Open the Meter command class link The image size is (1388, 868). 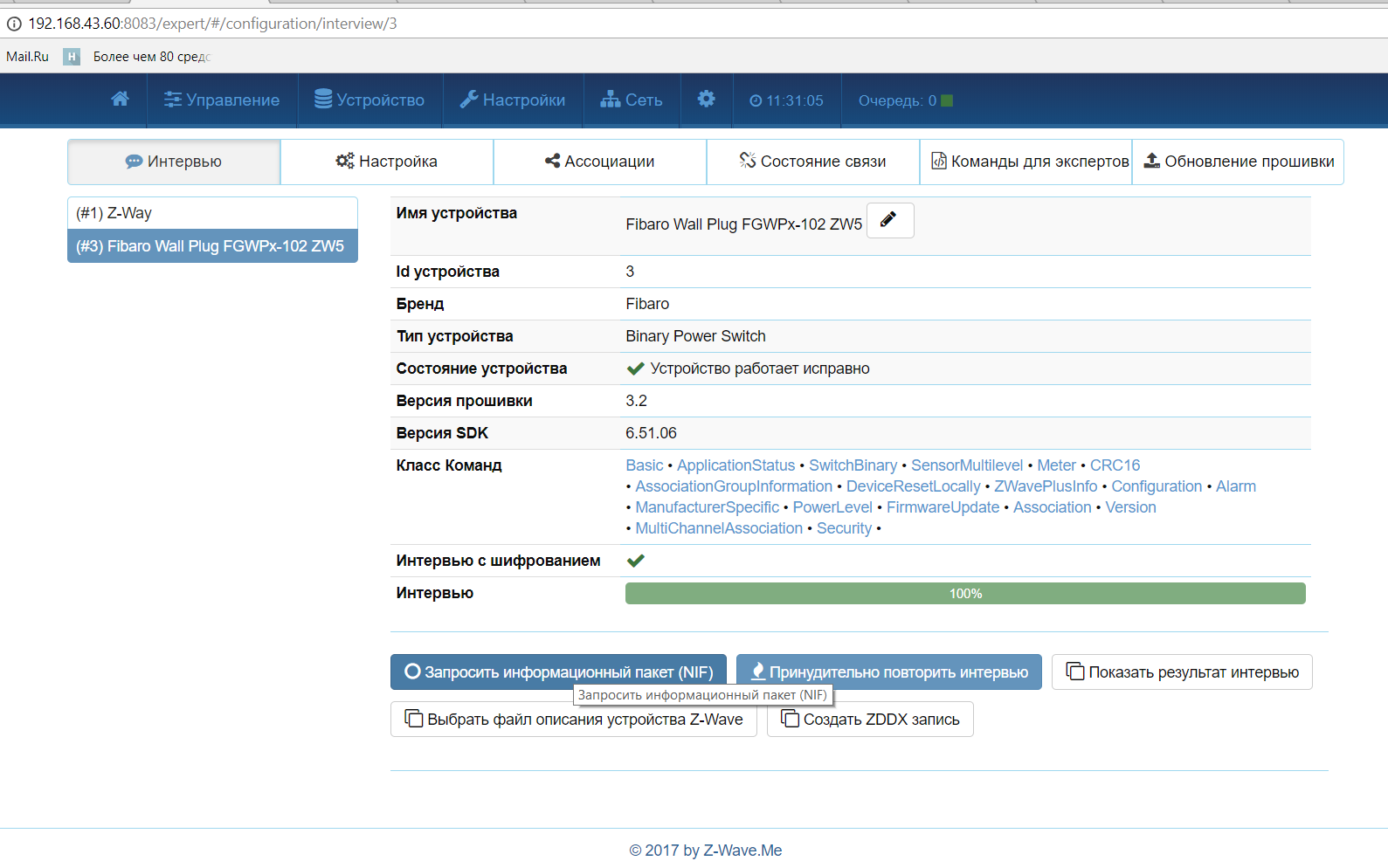(x=1057, y=465)
